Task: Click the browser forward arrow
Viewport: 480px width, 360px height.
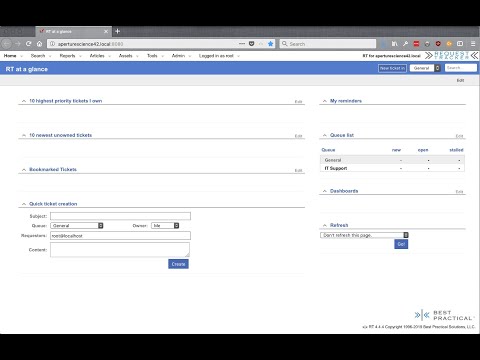Action: coord(18,44)
